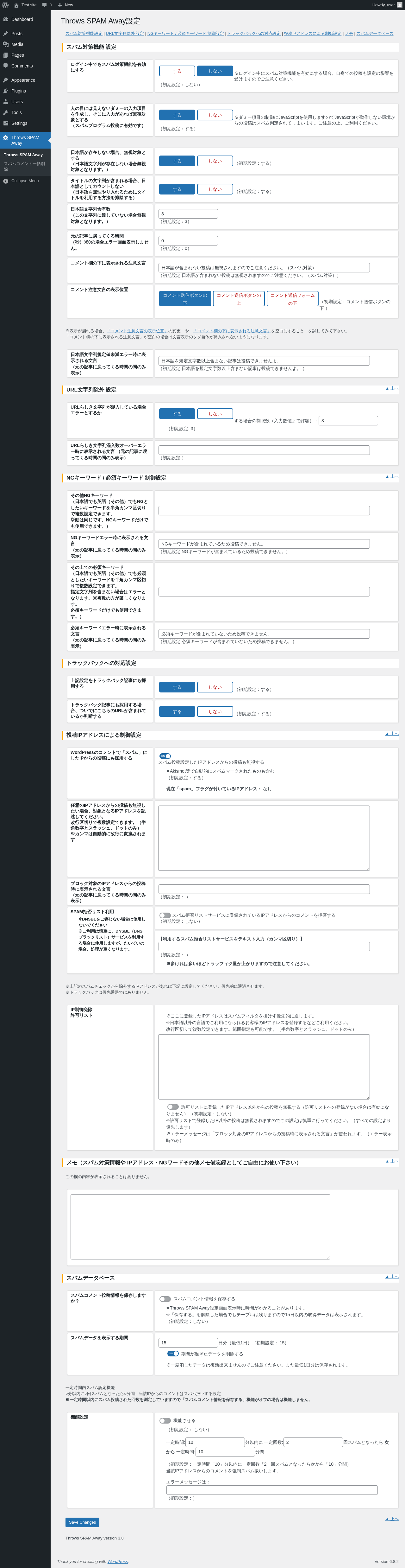The image size is (405, 1568).
Task: Enable the 機能させる toggle
Action: pyautogui.click(x=165, y=1421)
